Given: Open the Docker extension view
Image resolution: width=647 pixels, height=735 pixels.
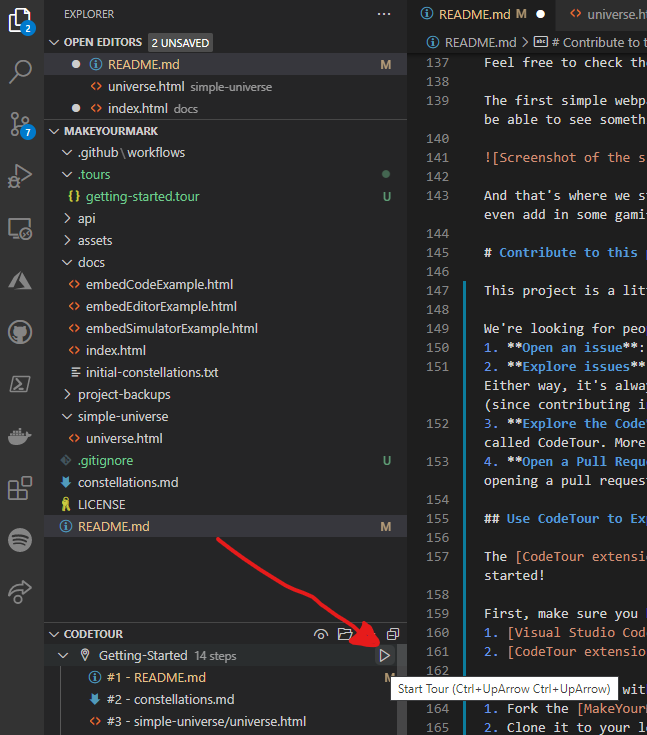Looking at the screenshot, I should tap(20, 436).
